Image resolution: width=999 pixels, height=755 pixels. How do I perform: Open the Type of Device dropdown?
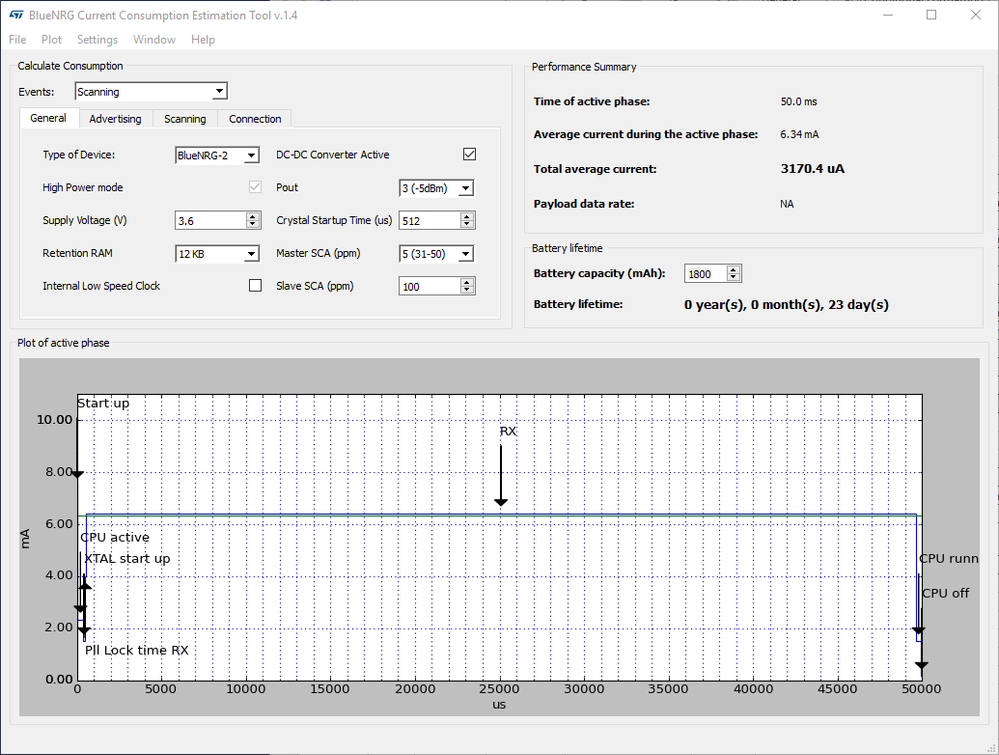click(x=217, y=155)
